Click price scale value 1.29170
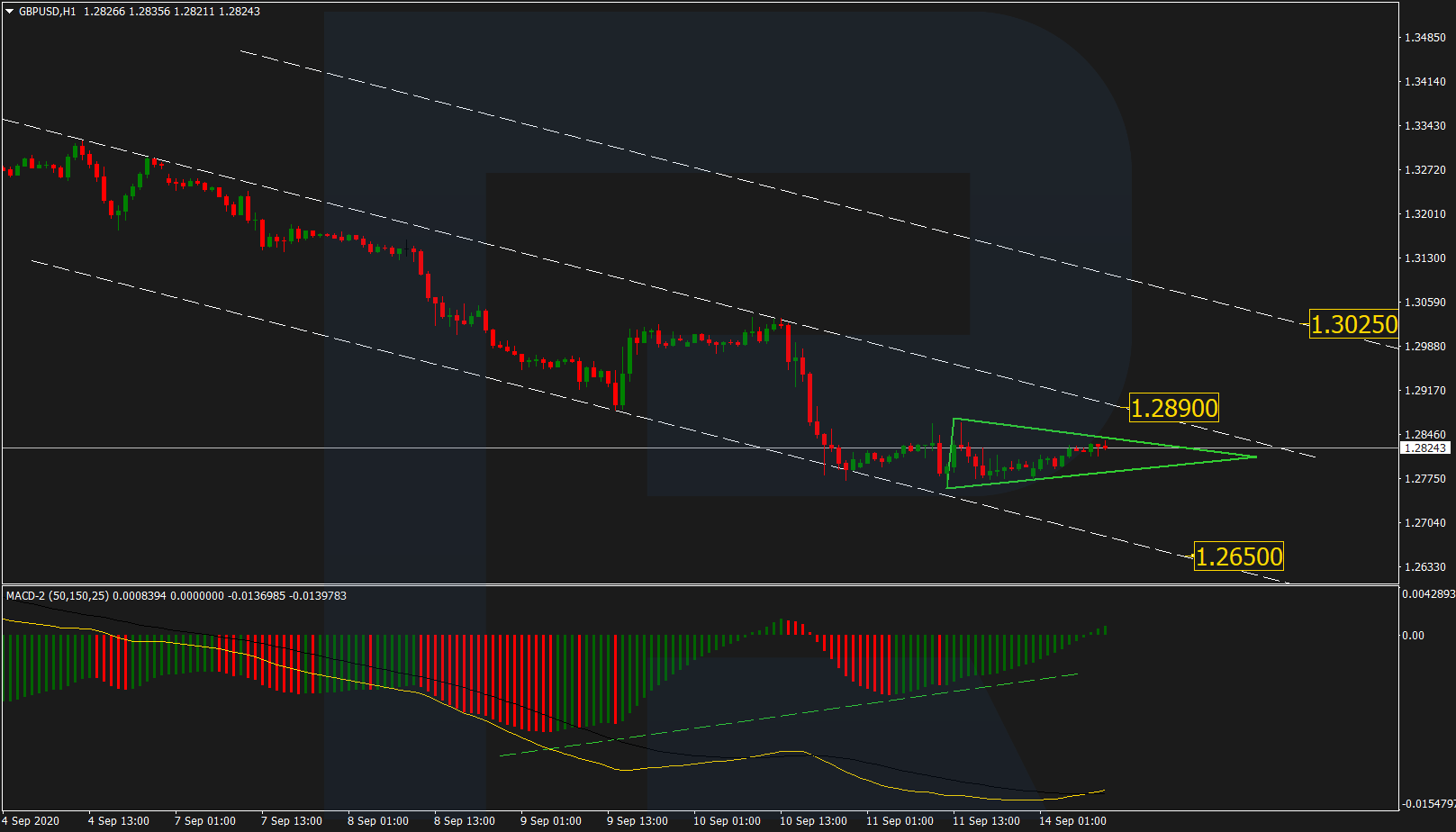Image resolution: width=1456 pixels, height=832 pixels. pos(1425,391)
